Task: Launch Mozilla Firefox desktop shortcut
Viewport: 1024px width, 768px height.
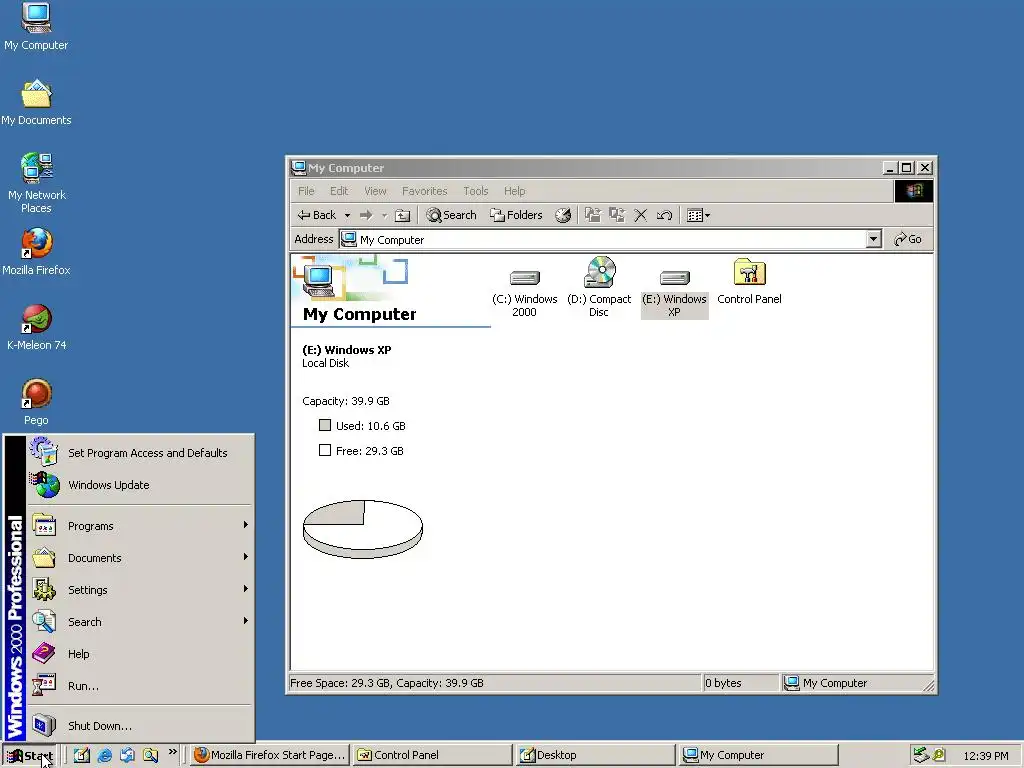Action: (36, 252)
